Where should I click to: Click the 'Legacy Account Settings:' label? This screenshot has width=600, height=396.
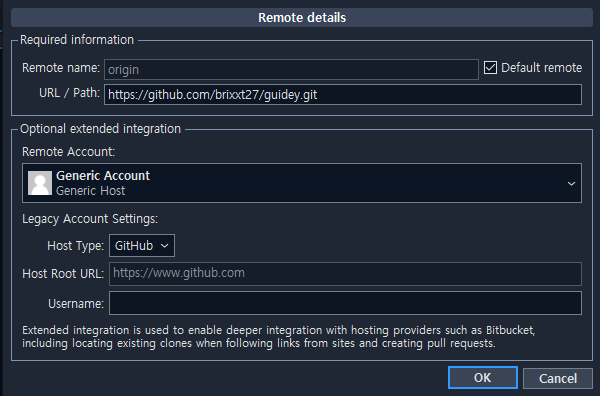point(90,219)
